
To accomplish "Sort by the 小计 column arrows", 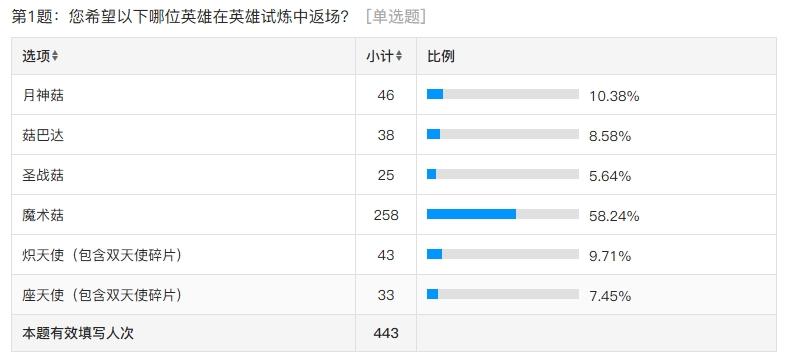I will tap(399, 56).
